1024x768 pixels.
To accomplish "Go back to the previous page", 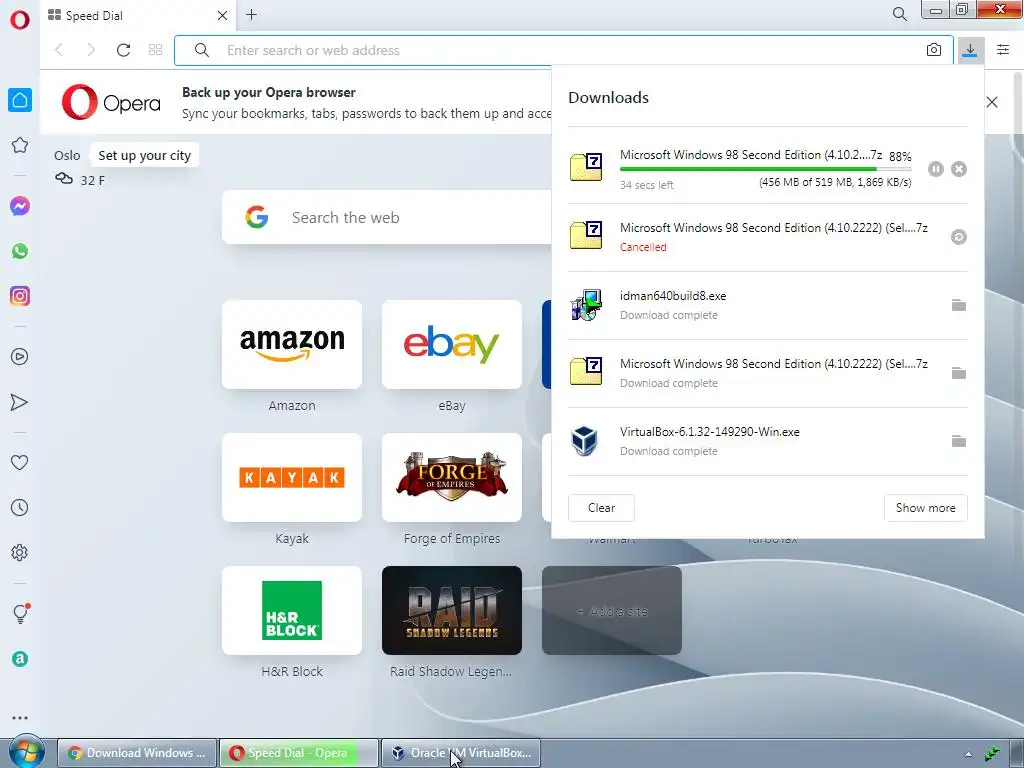I will tap(59, 50).
